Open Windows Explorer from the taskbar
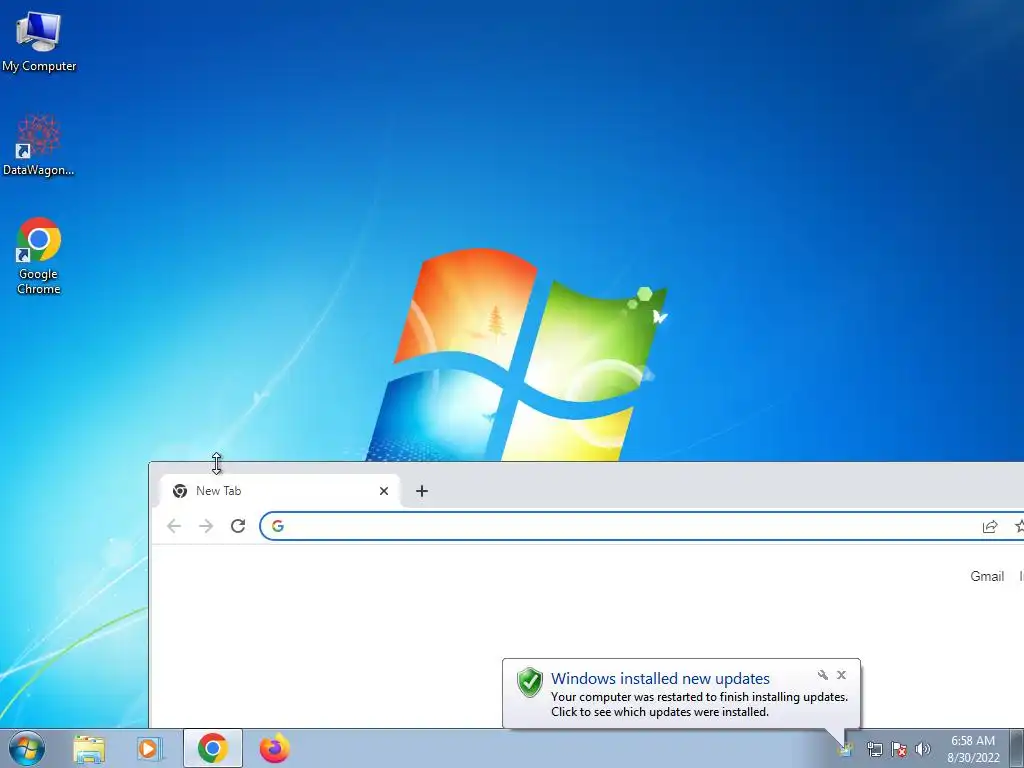Viewport: 1024px width, 768px height. click(x=89, y=748)
